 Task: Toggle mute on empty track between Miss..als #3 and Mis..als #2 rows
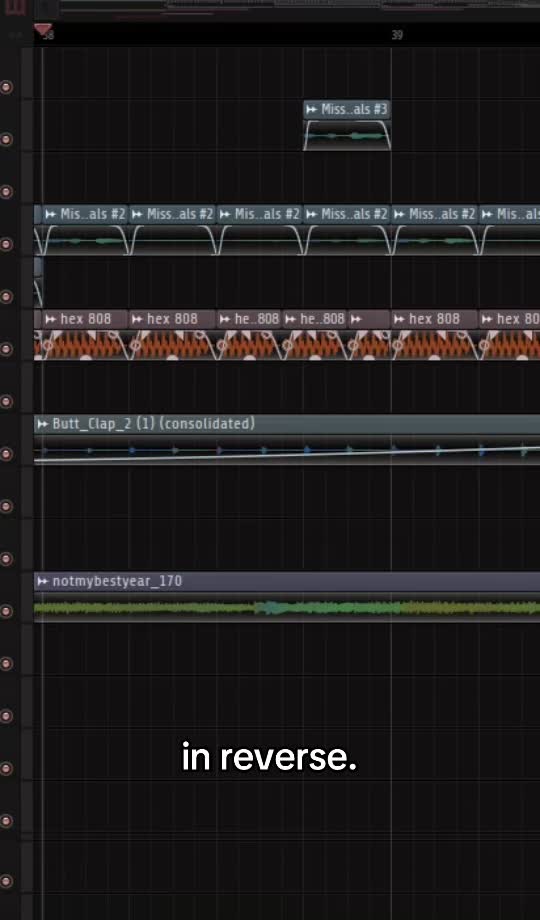pos(6,192)
